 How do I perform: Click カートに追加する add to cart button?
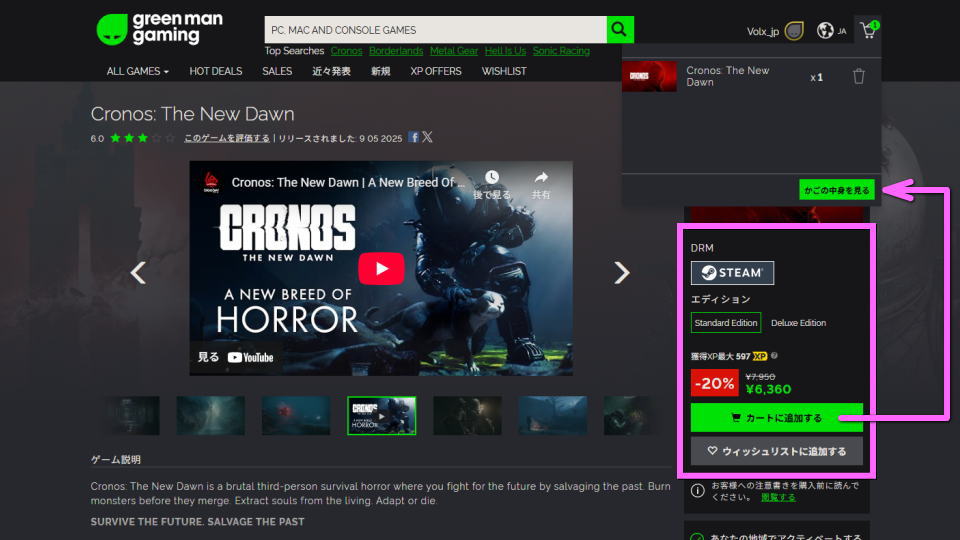pos(776,418)
